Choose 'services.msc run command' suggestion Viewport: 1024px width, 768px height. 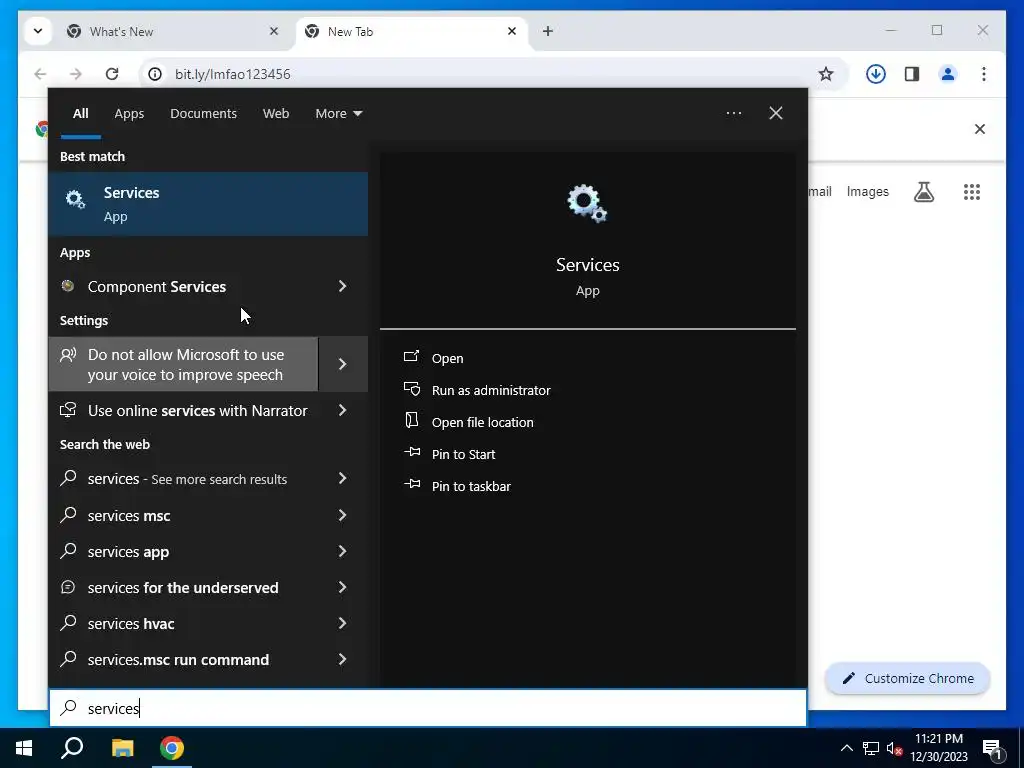183,659
